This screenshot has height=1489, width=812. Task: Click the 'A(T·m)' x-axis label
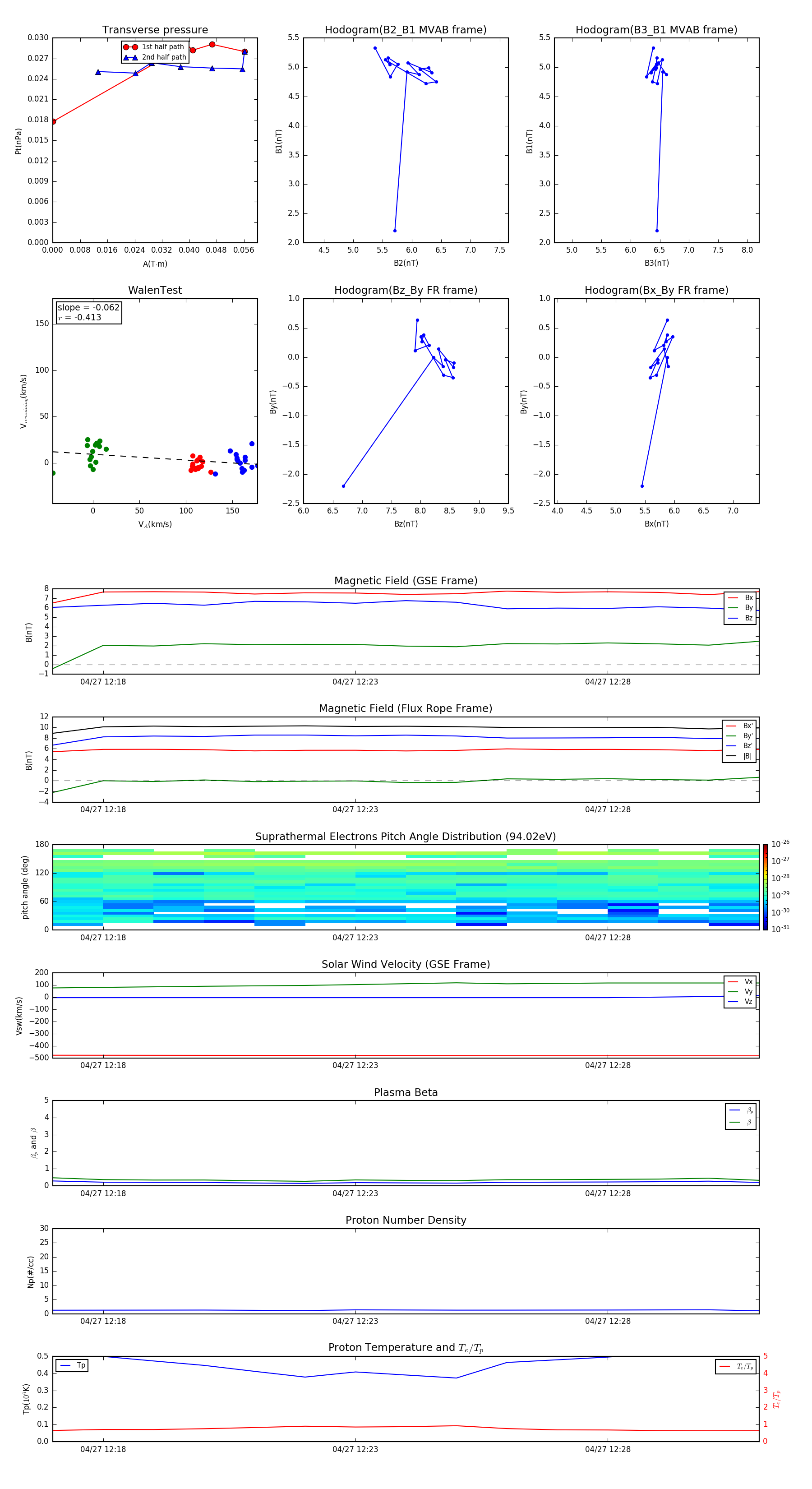(155, 264)
